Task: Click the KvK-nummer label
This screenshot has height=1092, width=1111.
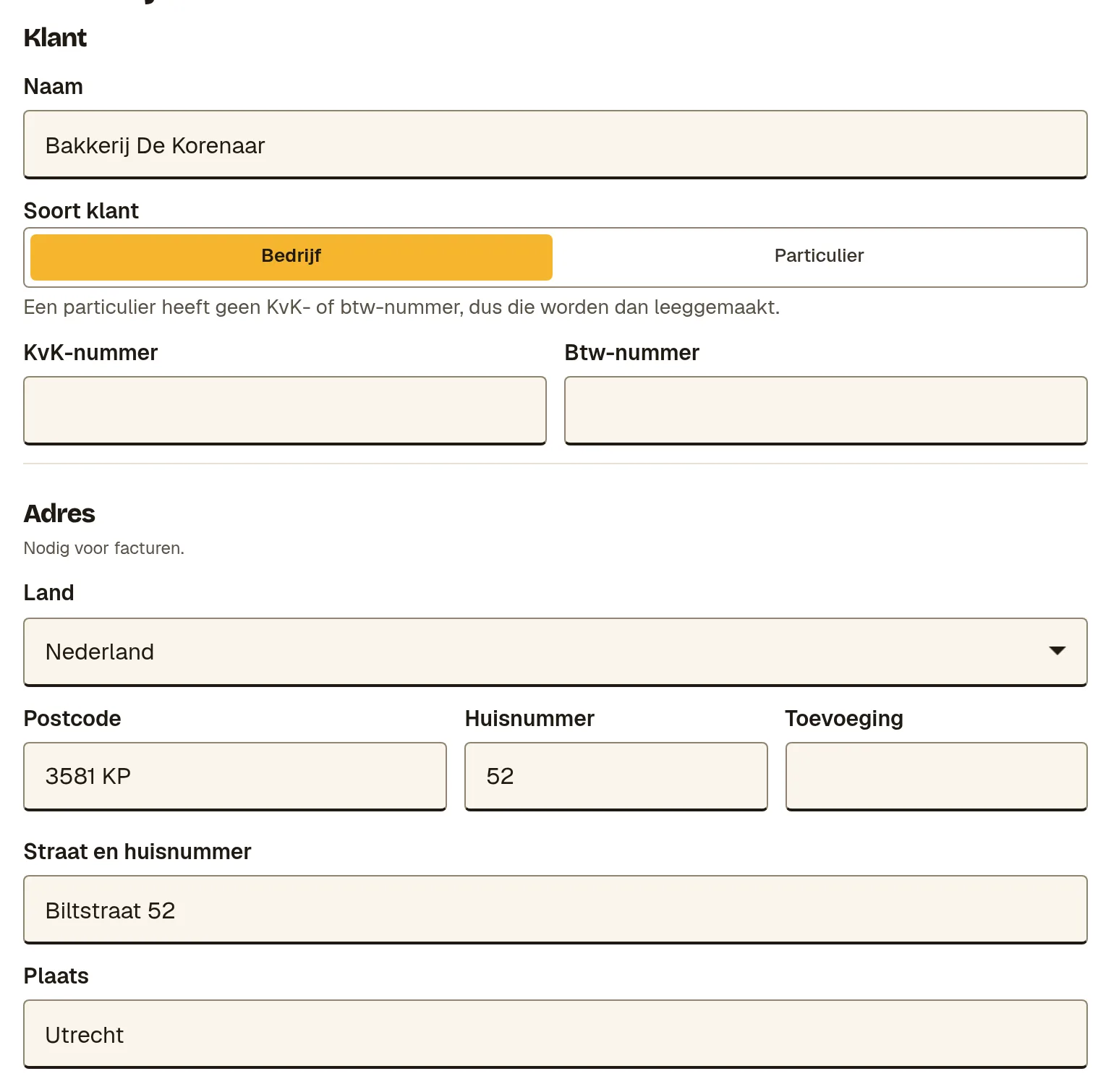Action: [x=90, y=352]
